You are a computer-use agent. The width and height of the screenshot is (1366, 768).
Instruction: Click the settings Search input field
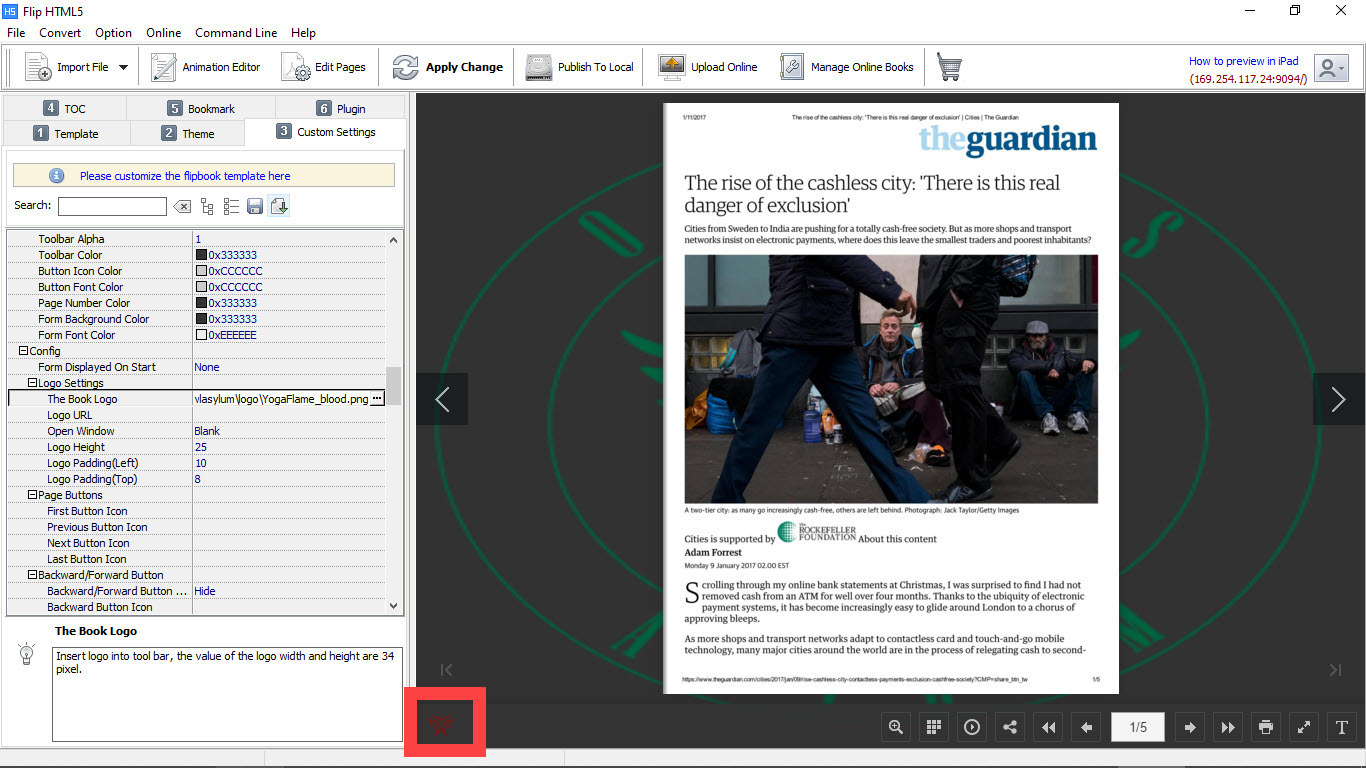point(112,206)
